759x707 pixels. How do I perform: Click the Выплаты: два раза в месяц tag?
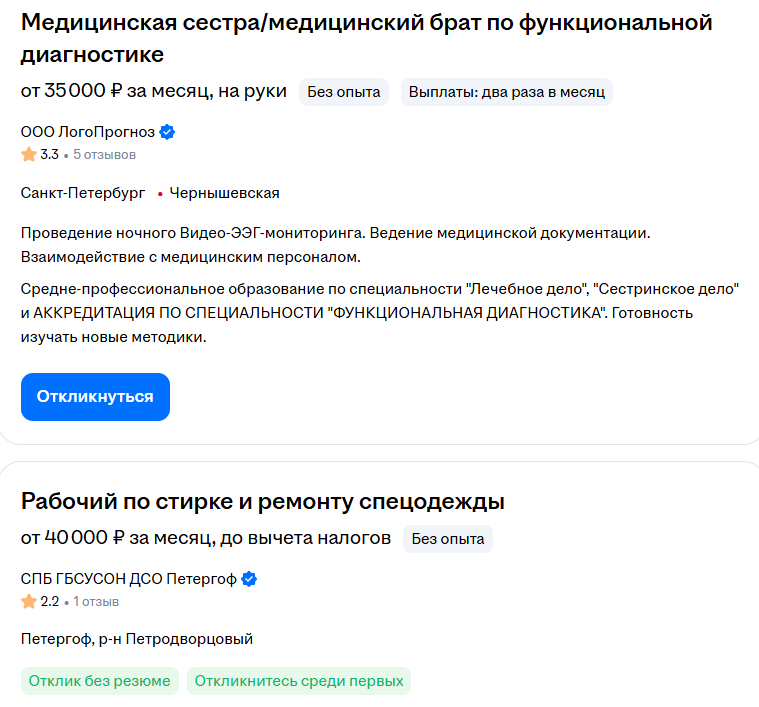click(x=507, y=92)
